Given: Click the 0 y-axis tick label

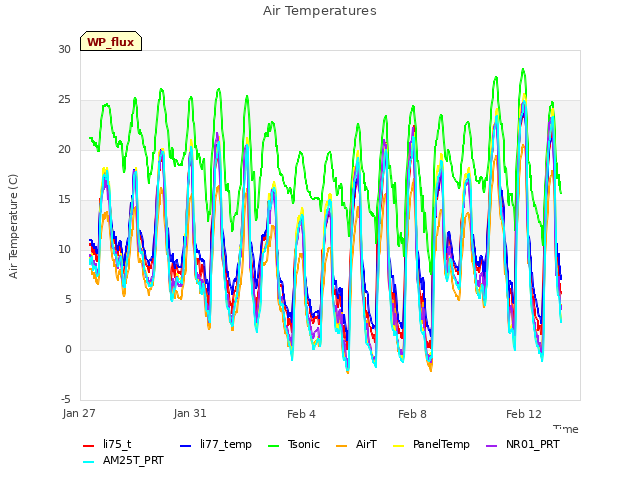Looking at the screenshot, I should (x=68, y=349).
